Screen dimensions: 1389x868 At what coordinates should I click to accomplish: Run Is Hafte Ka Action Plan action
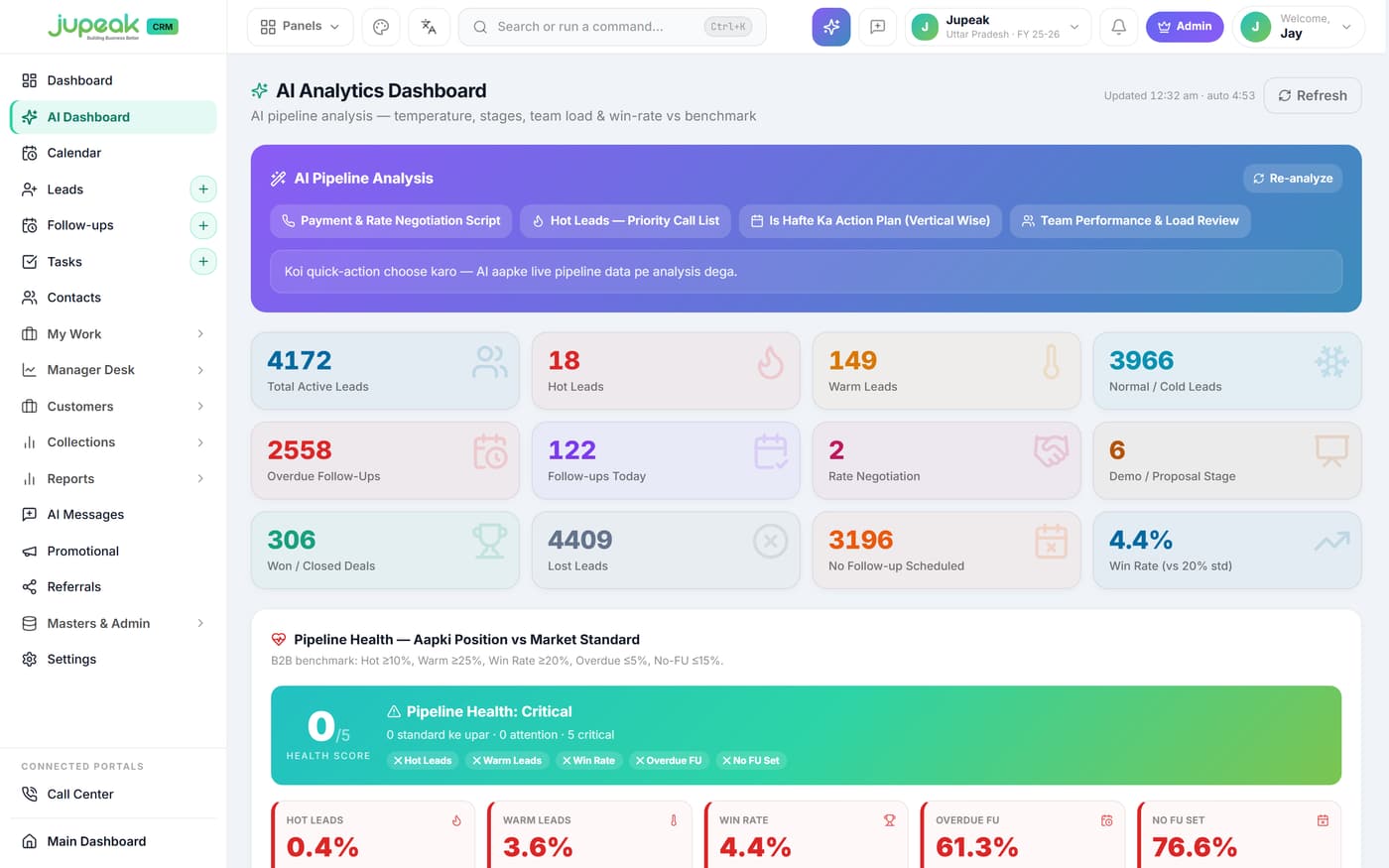[870, 220]
